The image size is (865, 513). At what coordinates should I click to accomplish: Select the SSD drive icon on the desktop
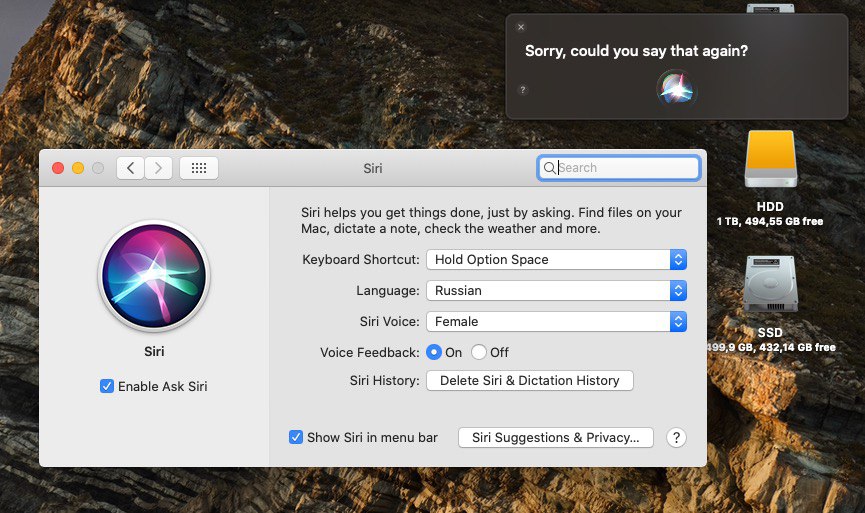(770, 284)
